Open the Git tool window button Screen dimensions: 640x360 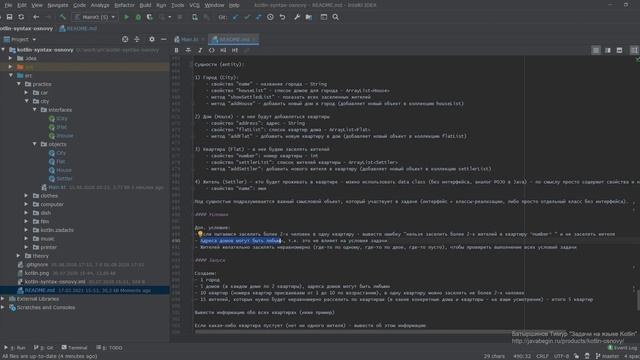tap(44, 348)
